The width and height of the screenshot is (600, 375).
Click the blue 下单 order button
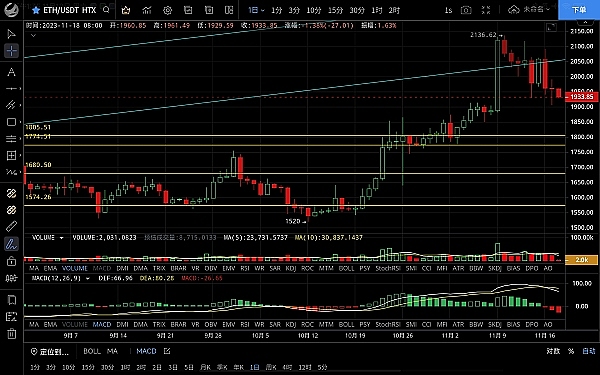click(x=579, y=10)
